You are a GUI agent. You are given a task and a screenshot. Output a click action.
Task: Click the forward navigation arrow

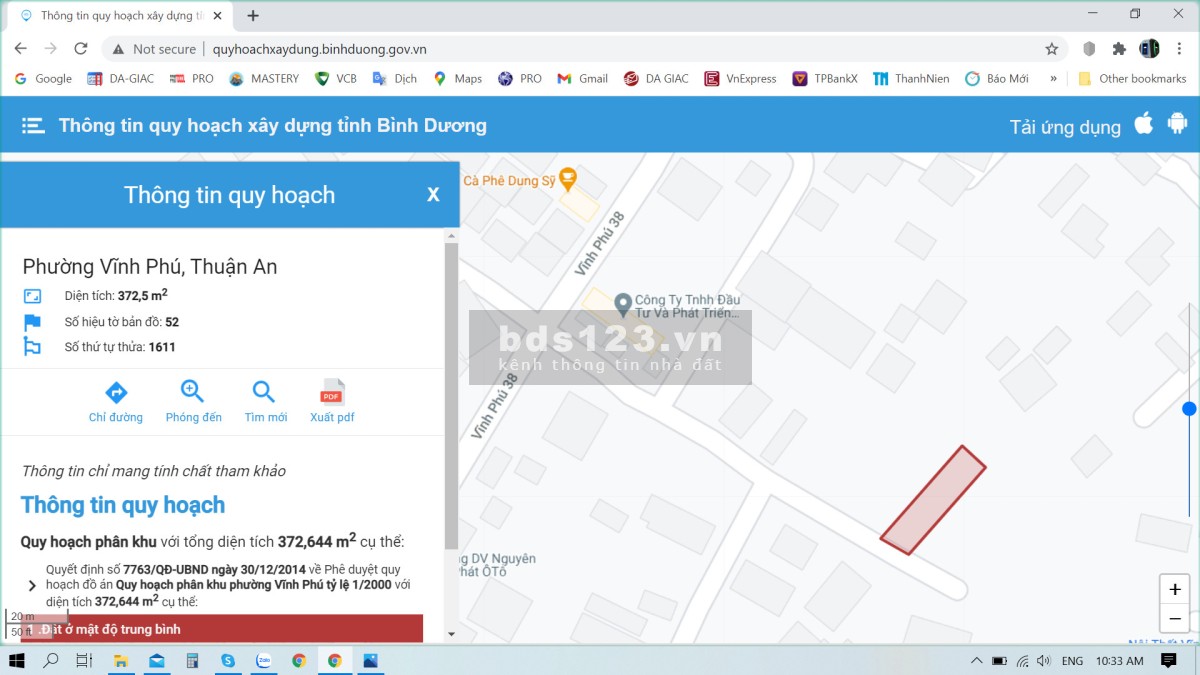pos(51,48)
